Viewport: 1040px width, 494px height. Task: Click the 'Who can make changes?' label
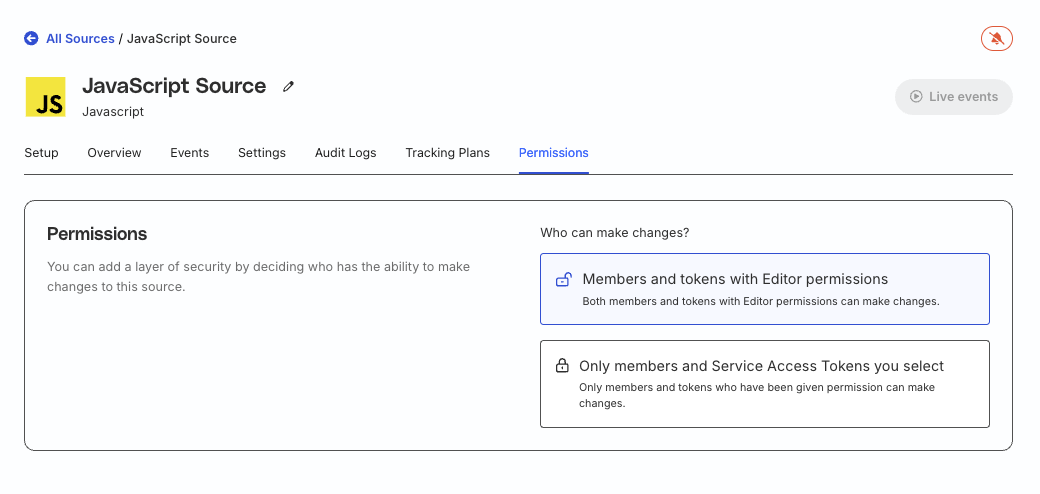(x=615, y=233)
